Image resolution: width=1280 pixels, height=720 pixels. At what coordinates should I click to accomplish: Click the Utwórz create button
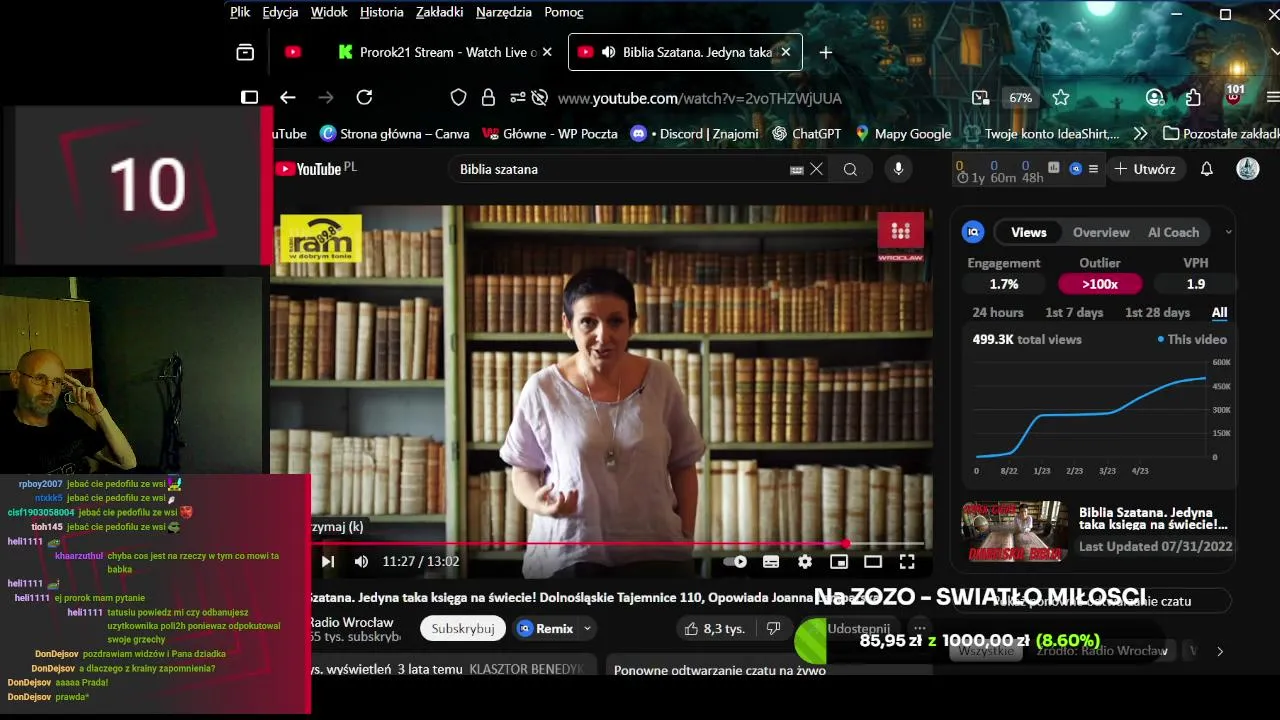click(x=1144, y=169)
